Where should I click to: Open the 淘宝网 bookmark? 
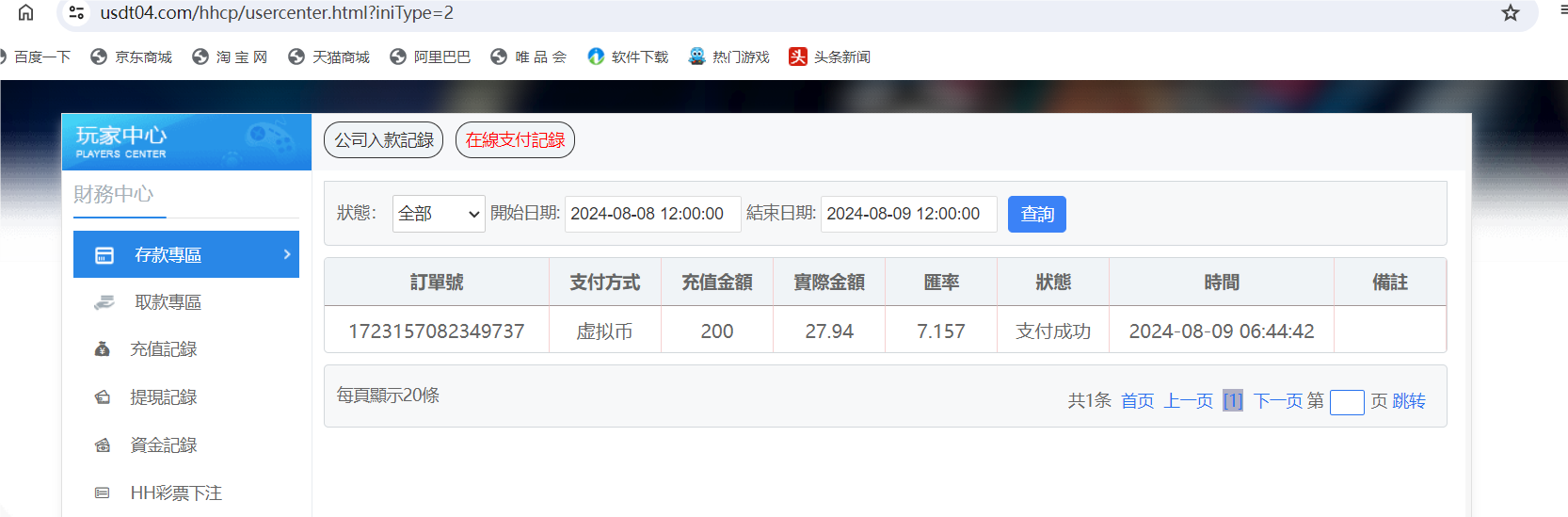click(x=230, y=57)
